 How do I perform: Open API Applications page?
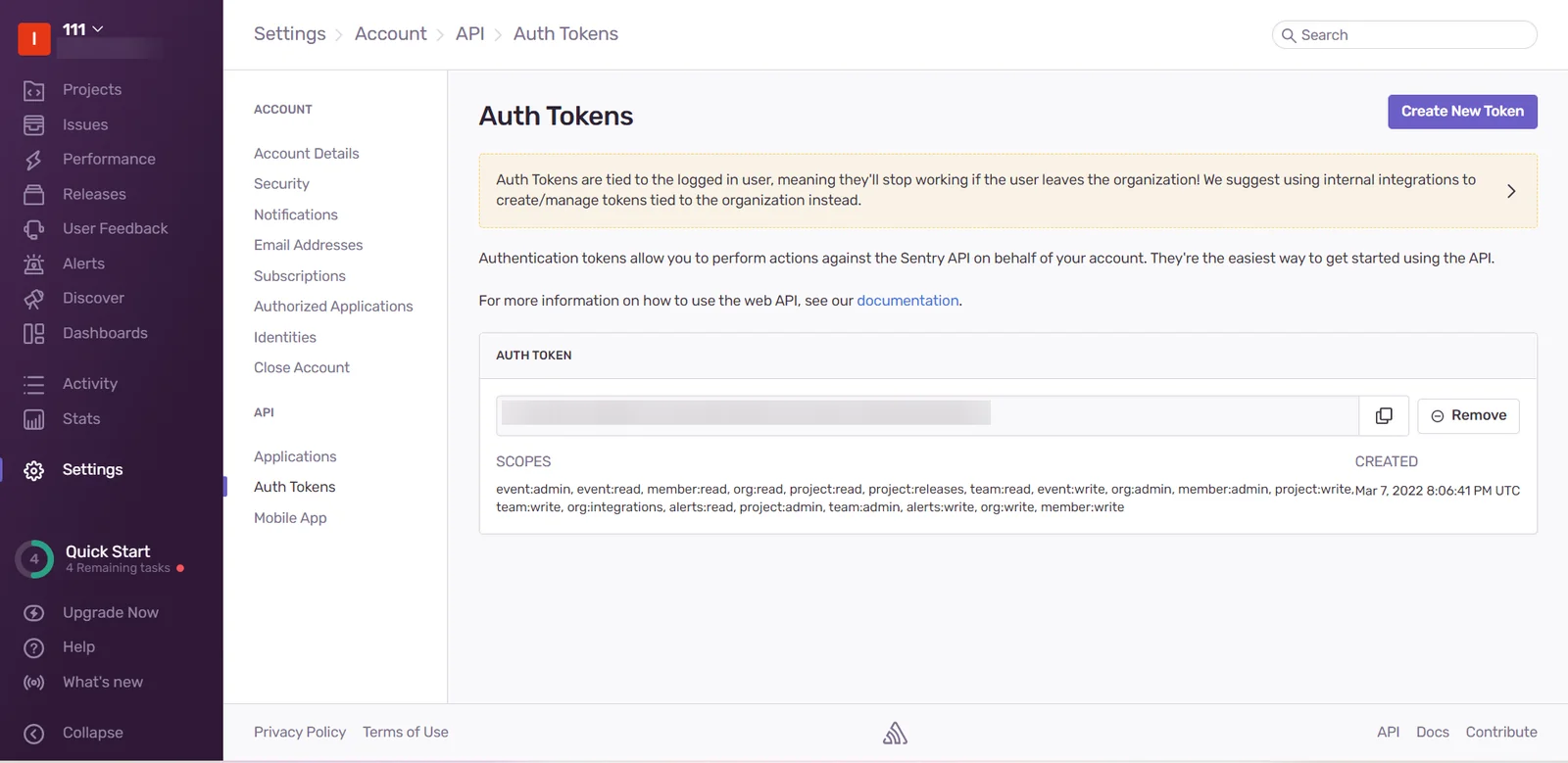click(294, 456)
